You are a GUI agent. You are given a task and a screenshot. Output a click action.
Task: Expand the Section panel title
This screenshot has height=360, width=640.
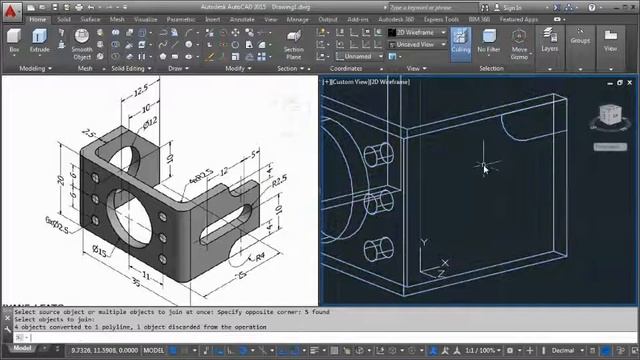291,69
